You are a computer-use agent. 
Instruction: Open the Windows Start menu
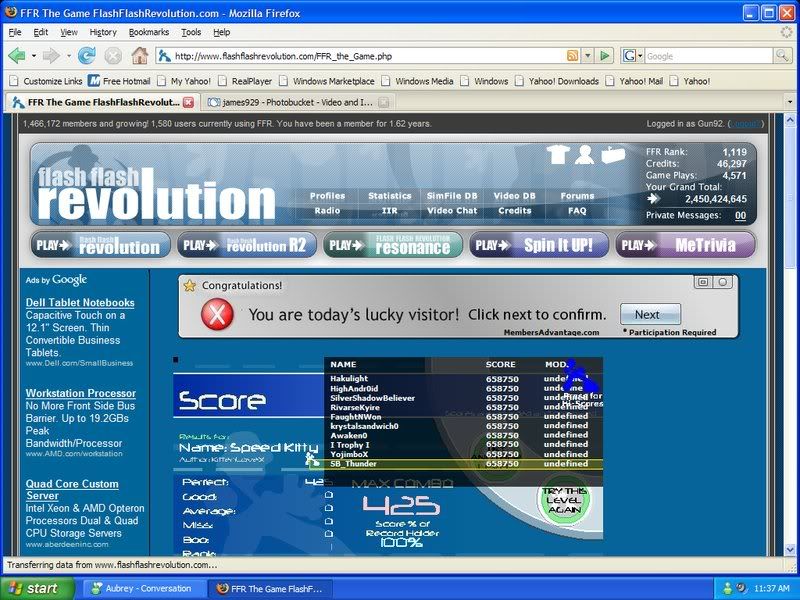coord(30,588)
